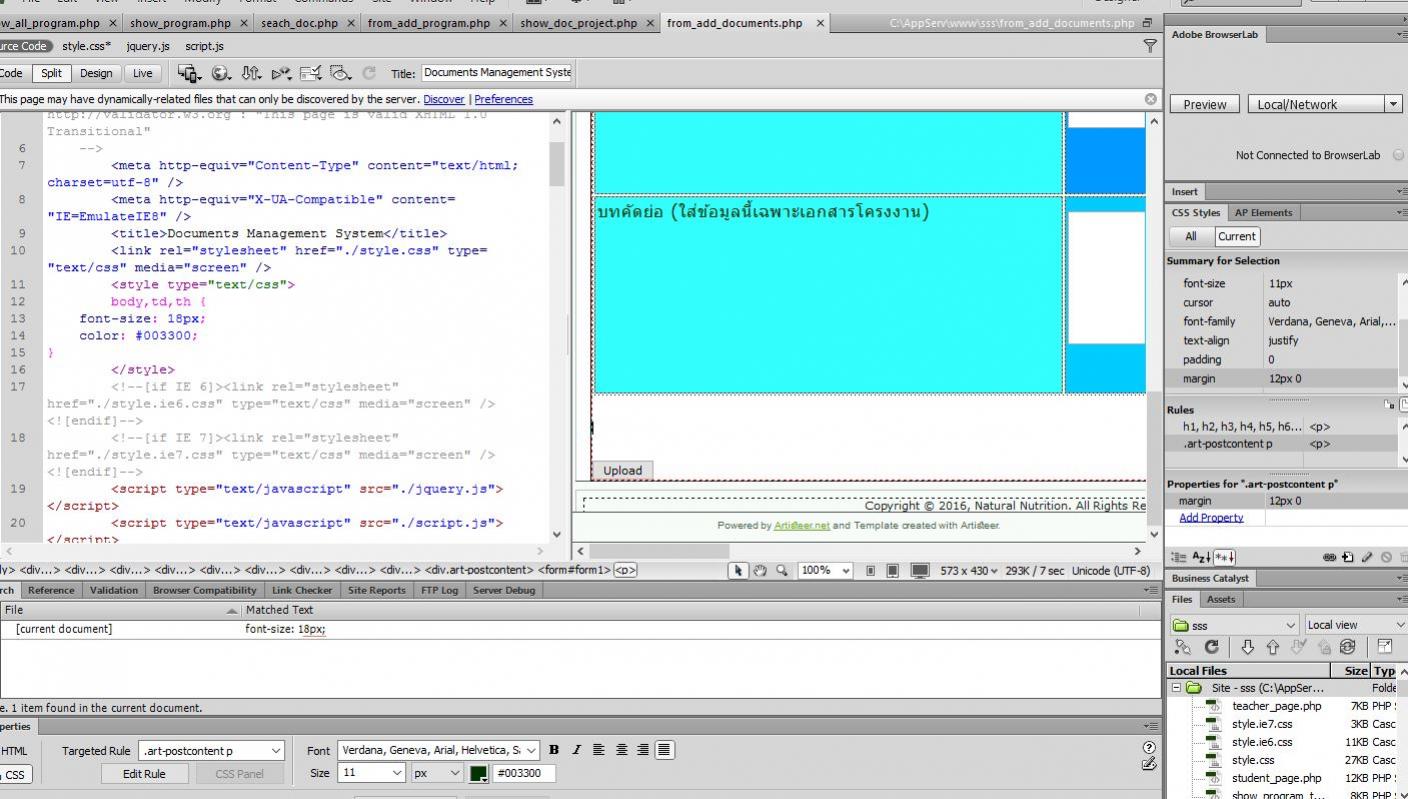The width and height of the screenshot is (1408, 799).
Task: Click the Check Browser Compatibility icon
Action: [311, 73]
